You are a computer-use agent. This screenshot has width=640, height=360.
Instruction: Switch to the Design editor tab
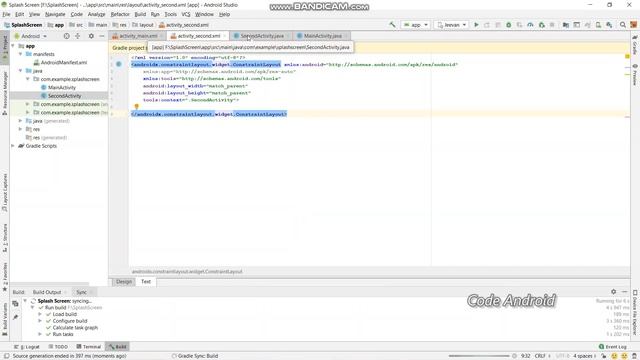click(124, 282)
